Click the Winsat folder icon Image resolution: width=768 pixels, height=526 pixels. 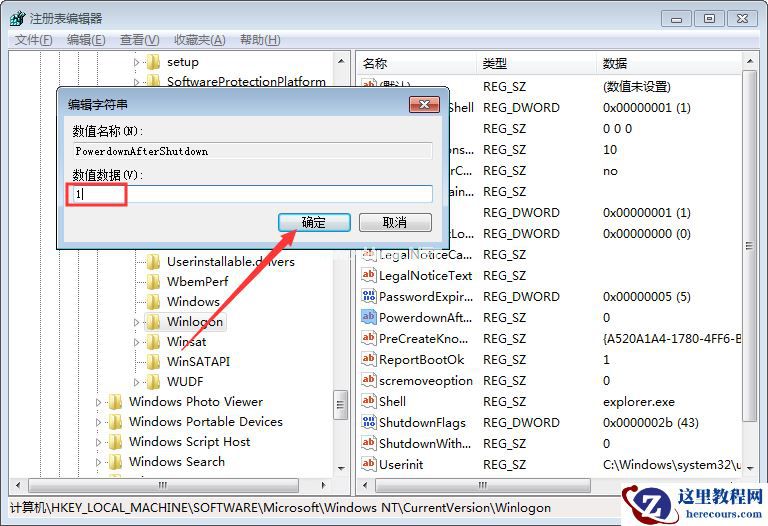click(153, 342)
